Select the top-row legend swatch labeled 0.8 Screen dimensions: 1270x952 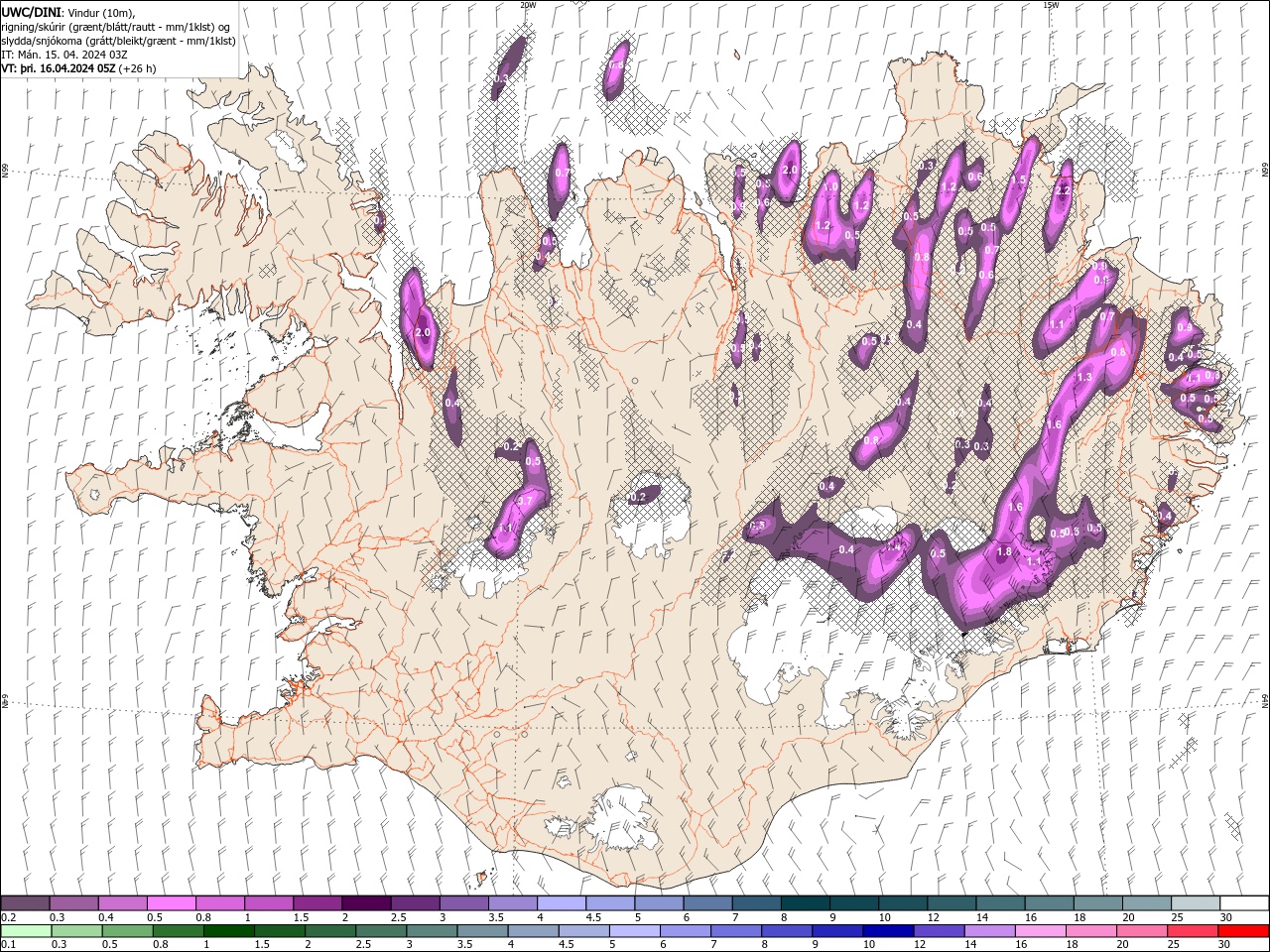coord(220,903)
